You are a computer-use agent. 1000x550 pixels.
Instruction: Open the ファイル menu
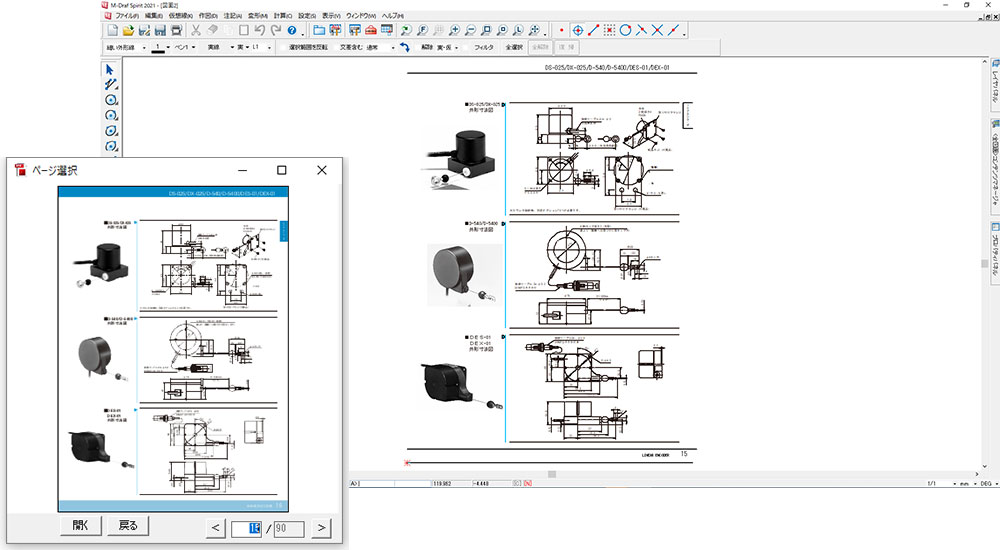(x=127, y=17)
